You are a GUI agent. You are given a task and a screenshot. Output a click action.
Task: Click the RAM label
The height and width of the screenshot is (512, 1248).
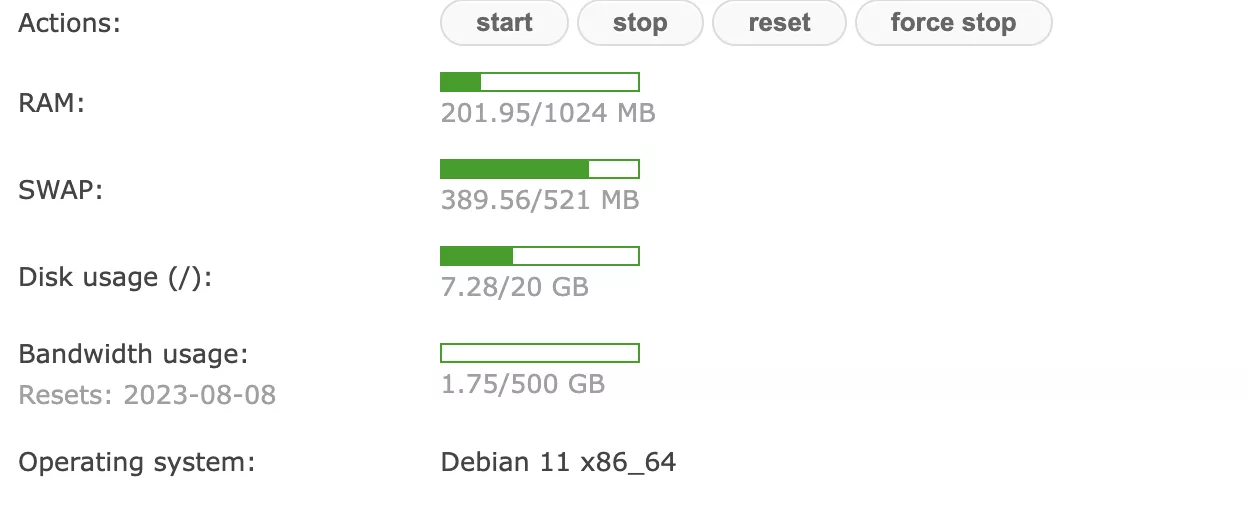click(x=51, y=103)
